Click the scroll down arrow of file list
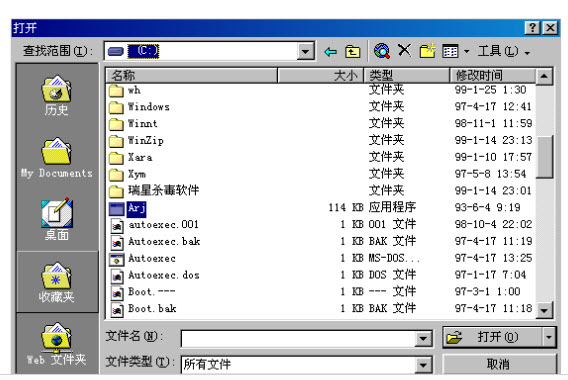The image size is (568, 380). (544, 310)
